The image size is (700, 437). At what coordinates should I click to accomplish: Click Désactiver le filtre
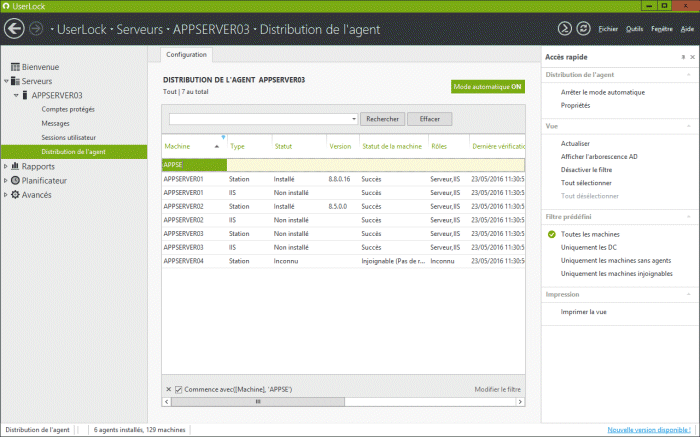click(x=586, y=170)
